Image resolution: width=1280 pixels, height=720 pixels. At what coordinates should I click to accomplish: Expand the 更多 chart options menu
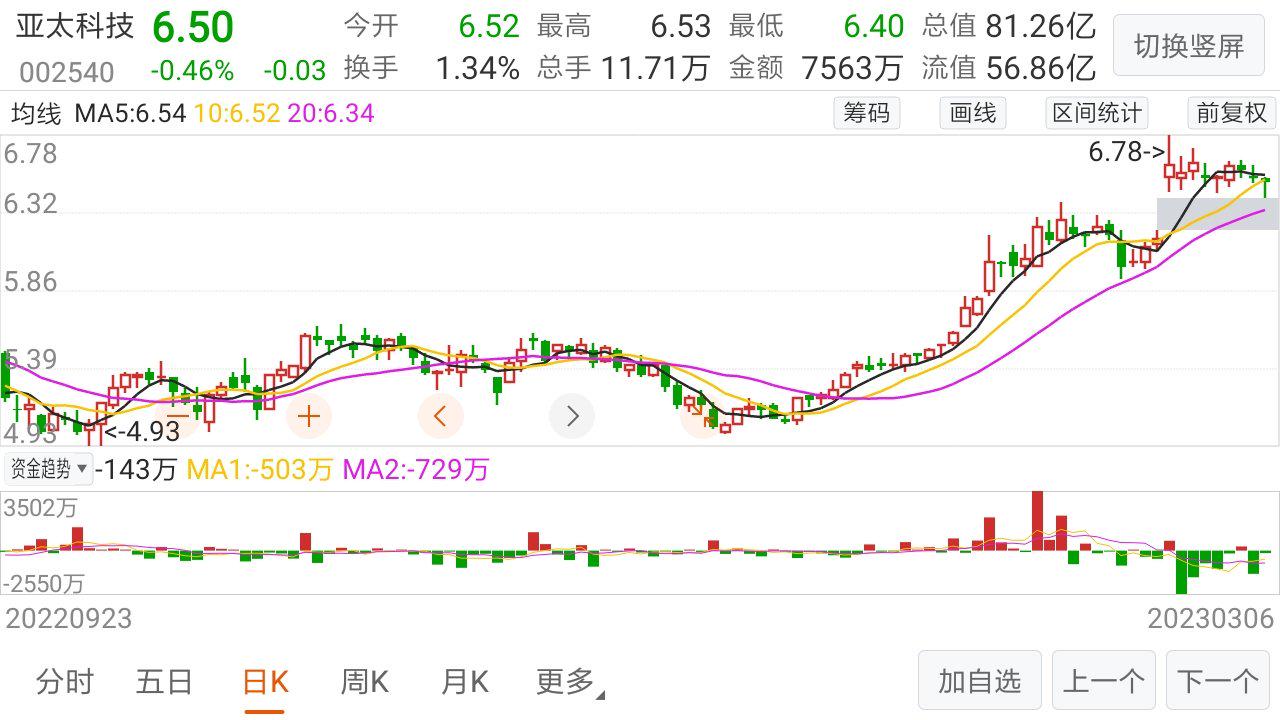pyautogui.click(x=564, y=680)
